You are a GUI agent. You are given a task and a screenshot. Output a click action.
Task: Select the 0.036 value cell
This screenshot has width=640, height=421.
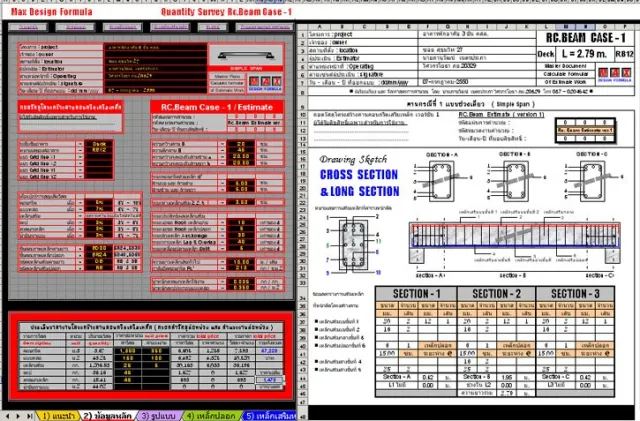pos(241,281)
